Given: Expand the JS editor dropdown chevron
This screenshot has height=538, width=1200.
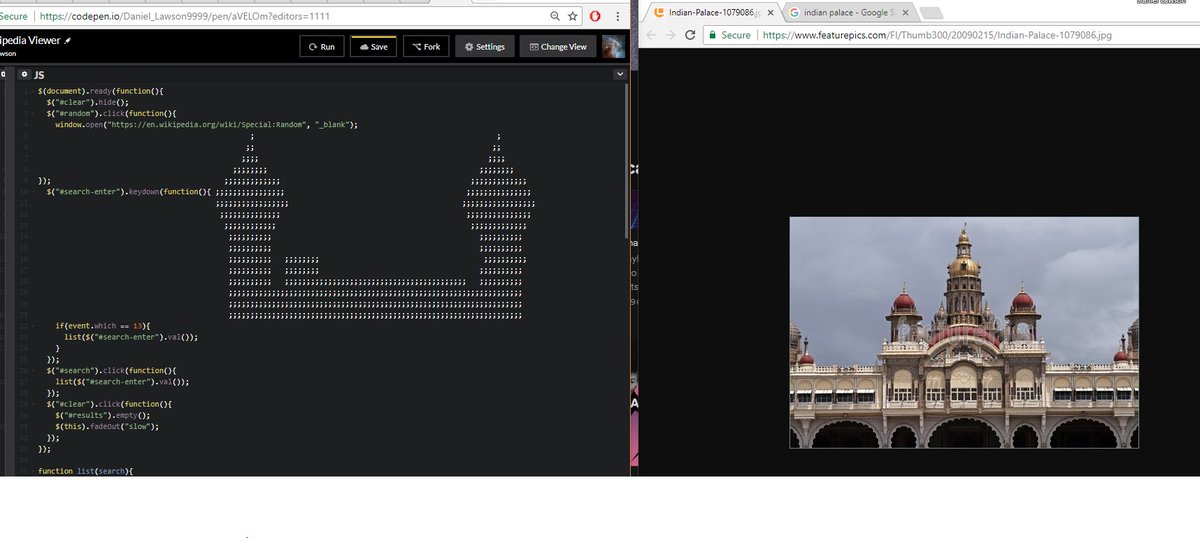Looking at the screenshot, I should (619, 75).
